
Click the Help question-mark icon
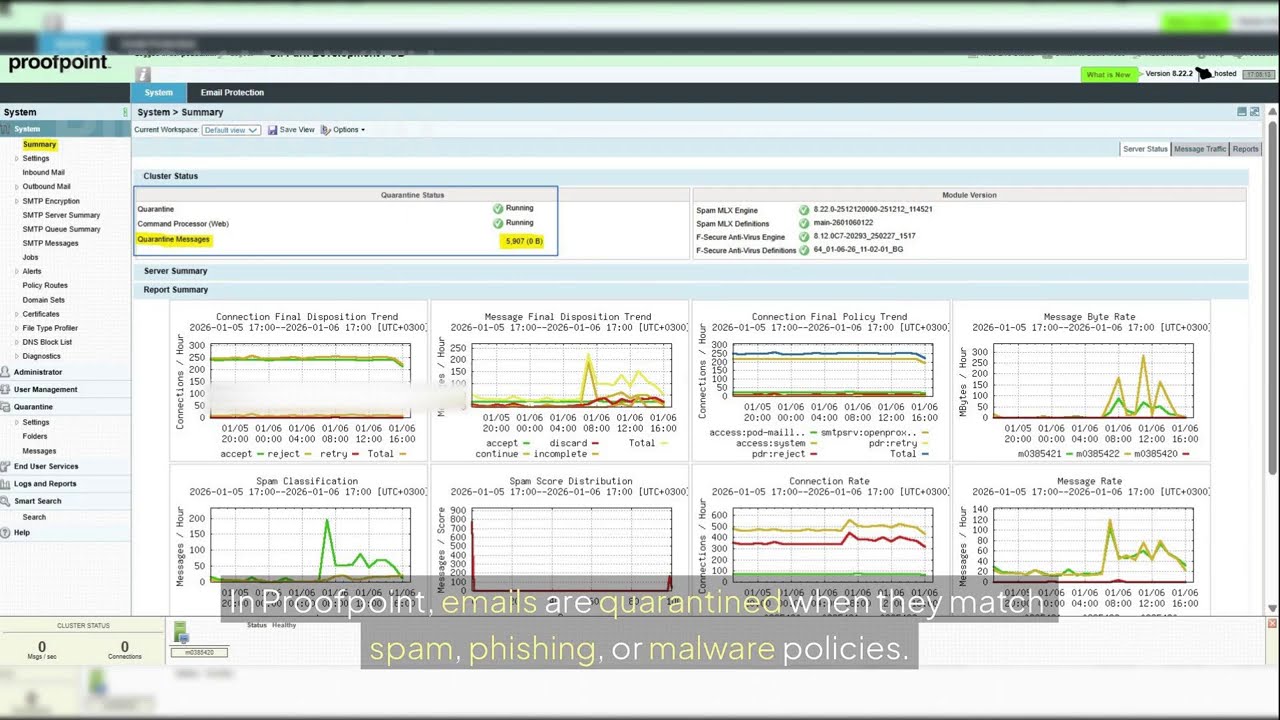pyautogui.click(x=6, y=533)
